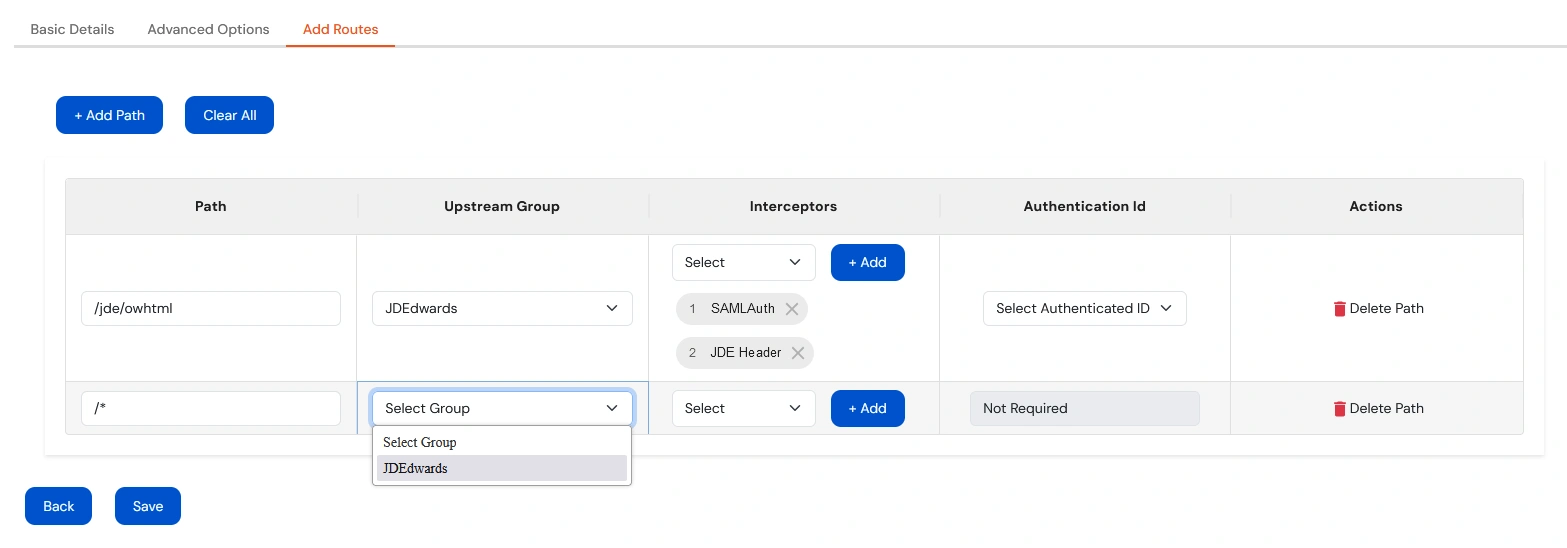Click Delete Path text in /jde/owhtml row
Image resolution: width=1567 pixels, height=548 pixels.
1387,308
